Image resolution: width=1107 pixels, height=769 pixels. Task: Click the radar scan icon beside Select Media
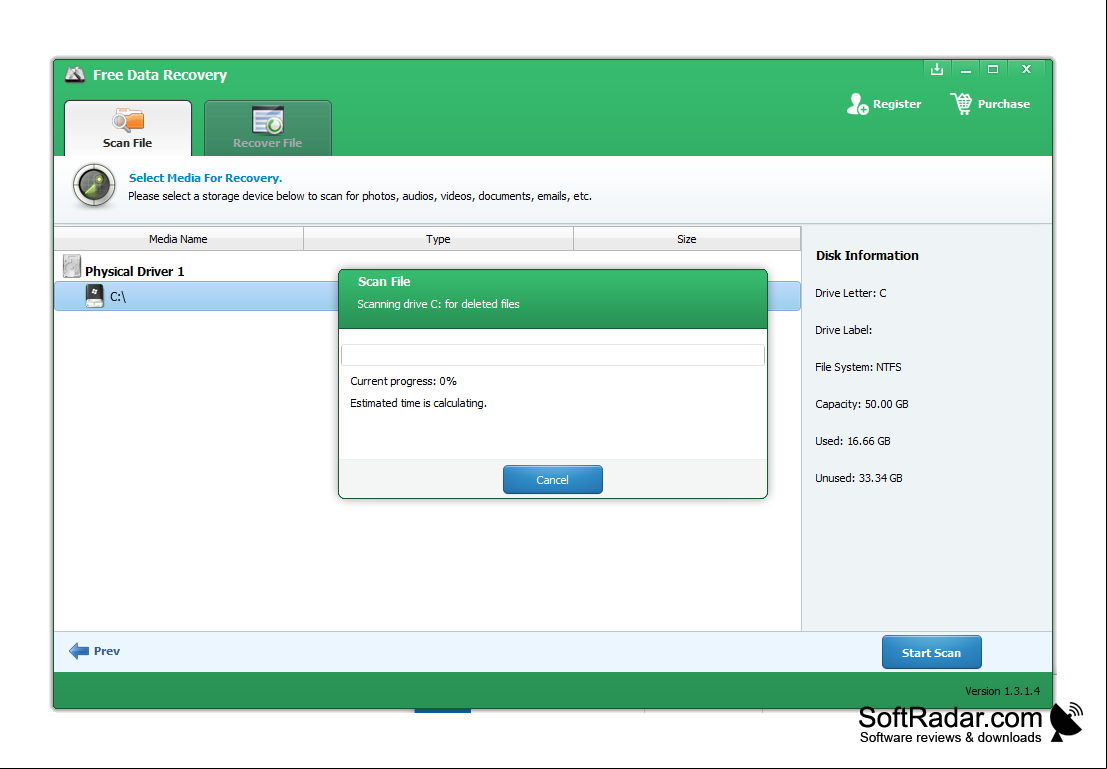94,186
